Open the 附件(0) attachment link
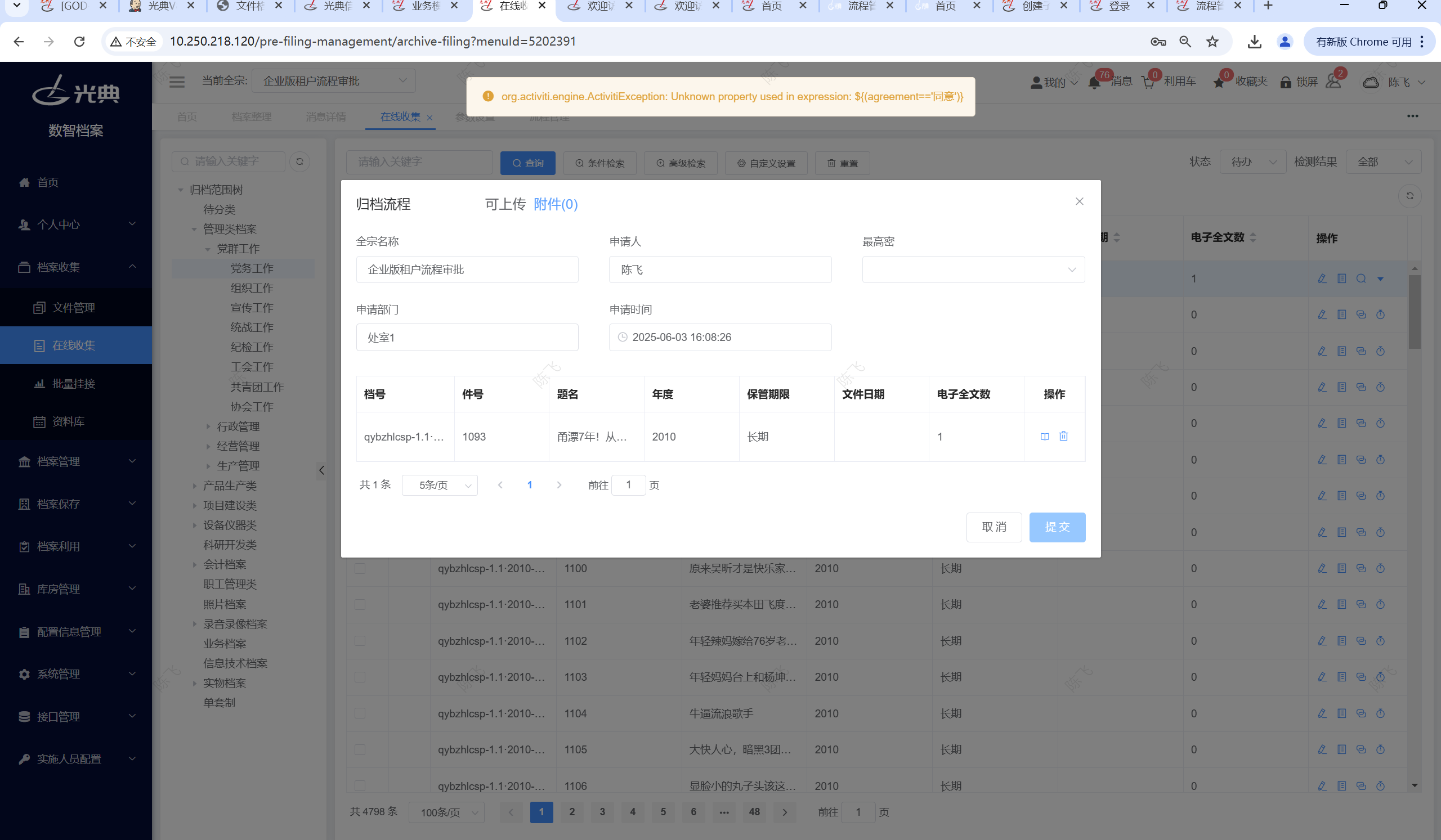 [x=555, y=204]
